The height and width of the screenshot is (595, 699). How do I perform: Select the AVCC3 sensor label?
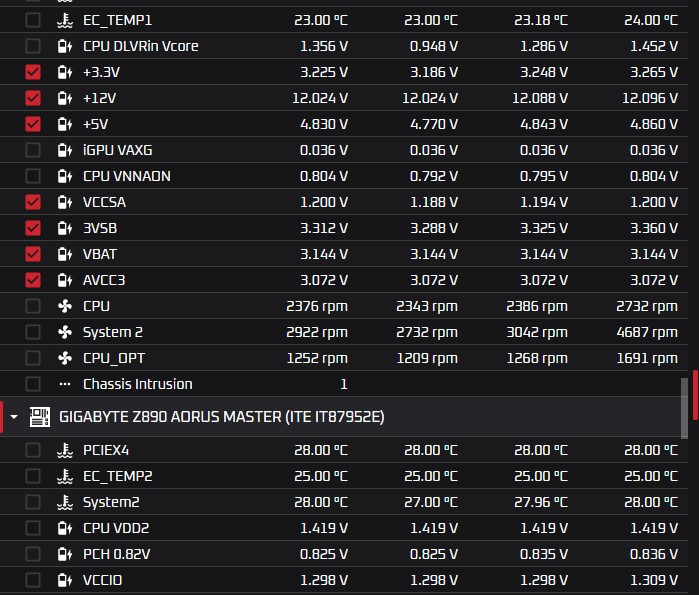(104, 280)
